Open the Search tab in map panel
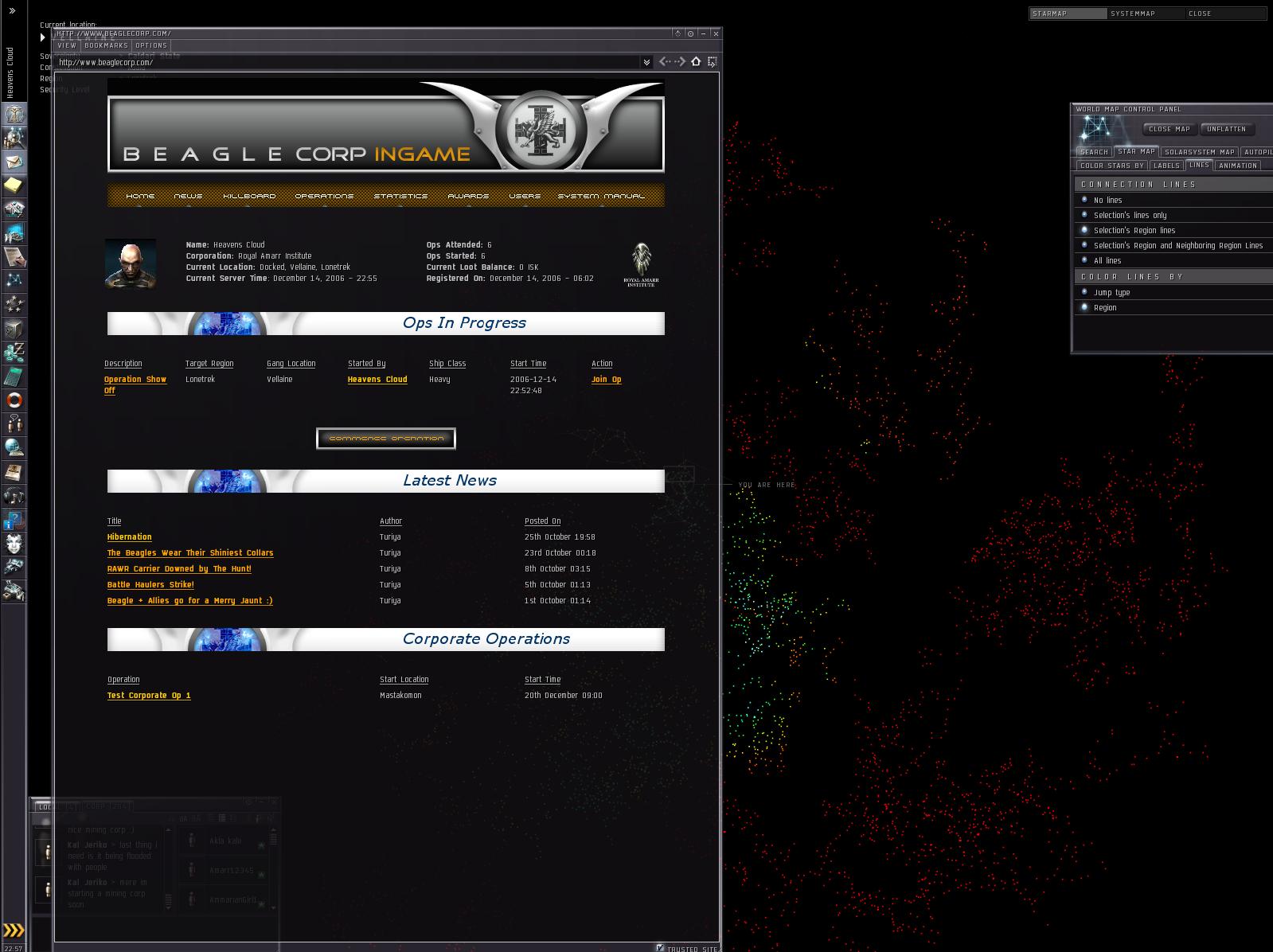 point(1094,151)
